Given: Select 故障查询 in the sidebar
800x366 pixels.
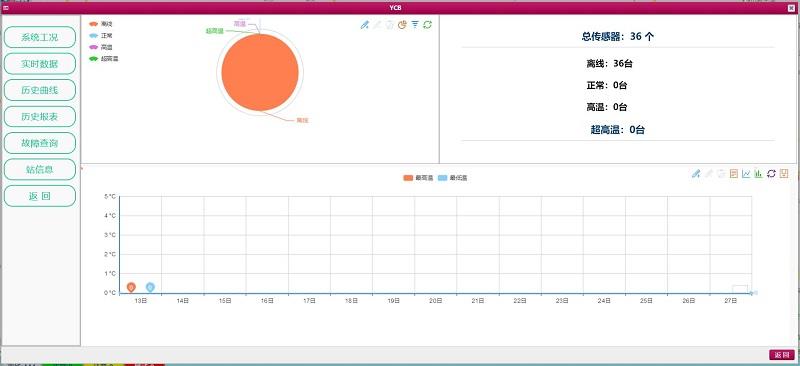Looking at the screenshot, I should (x=40, y=143).
